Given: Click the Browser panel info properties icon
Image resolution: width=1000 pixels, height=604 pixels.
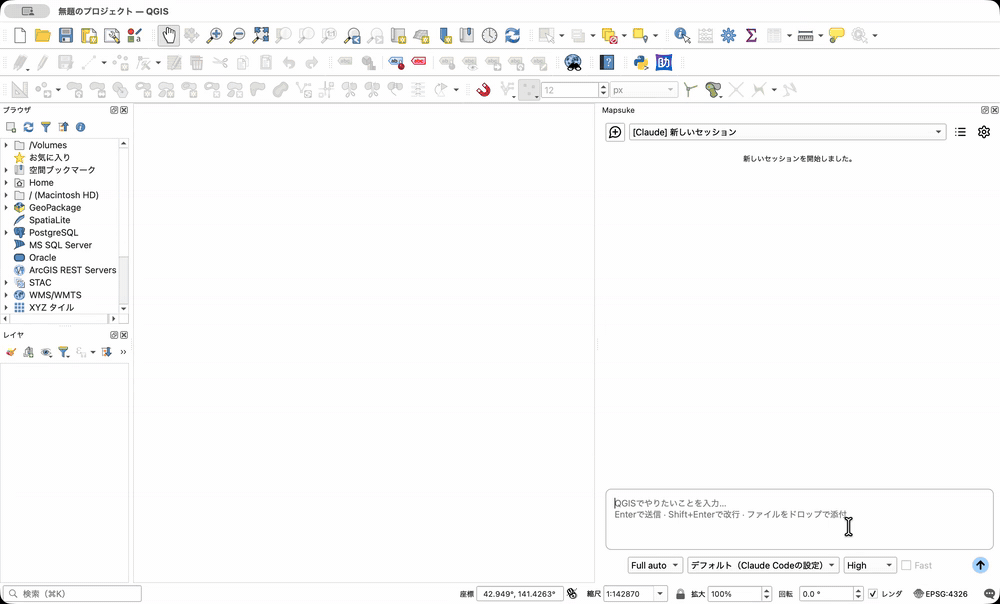Looking at the screenshot, I should click(80, 127).
